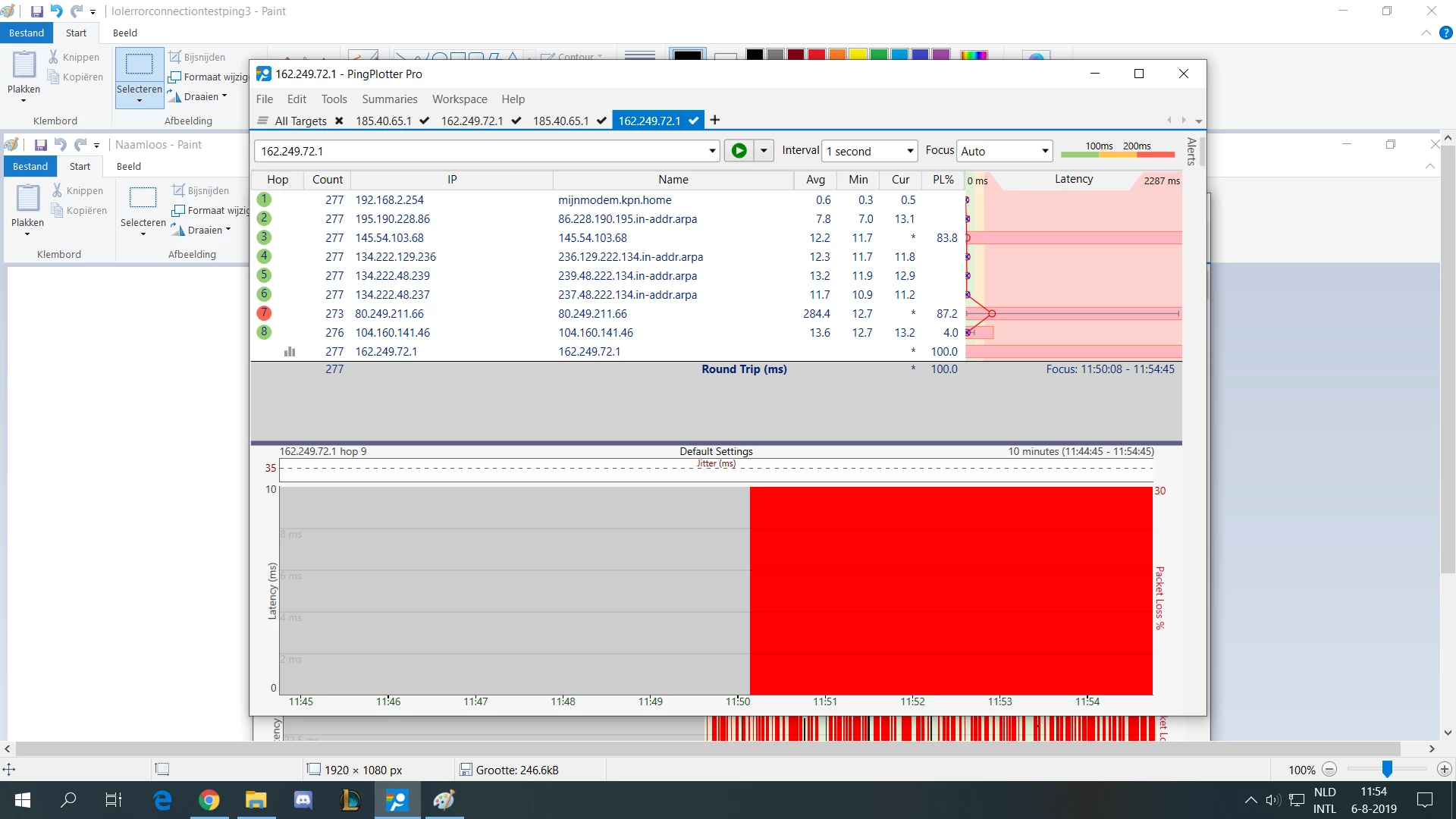Expand dropdown arrow beside play button
Viewport: 1456px width, 819px height.
(764, 151)
